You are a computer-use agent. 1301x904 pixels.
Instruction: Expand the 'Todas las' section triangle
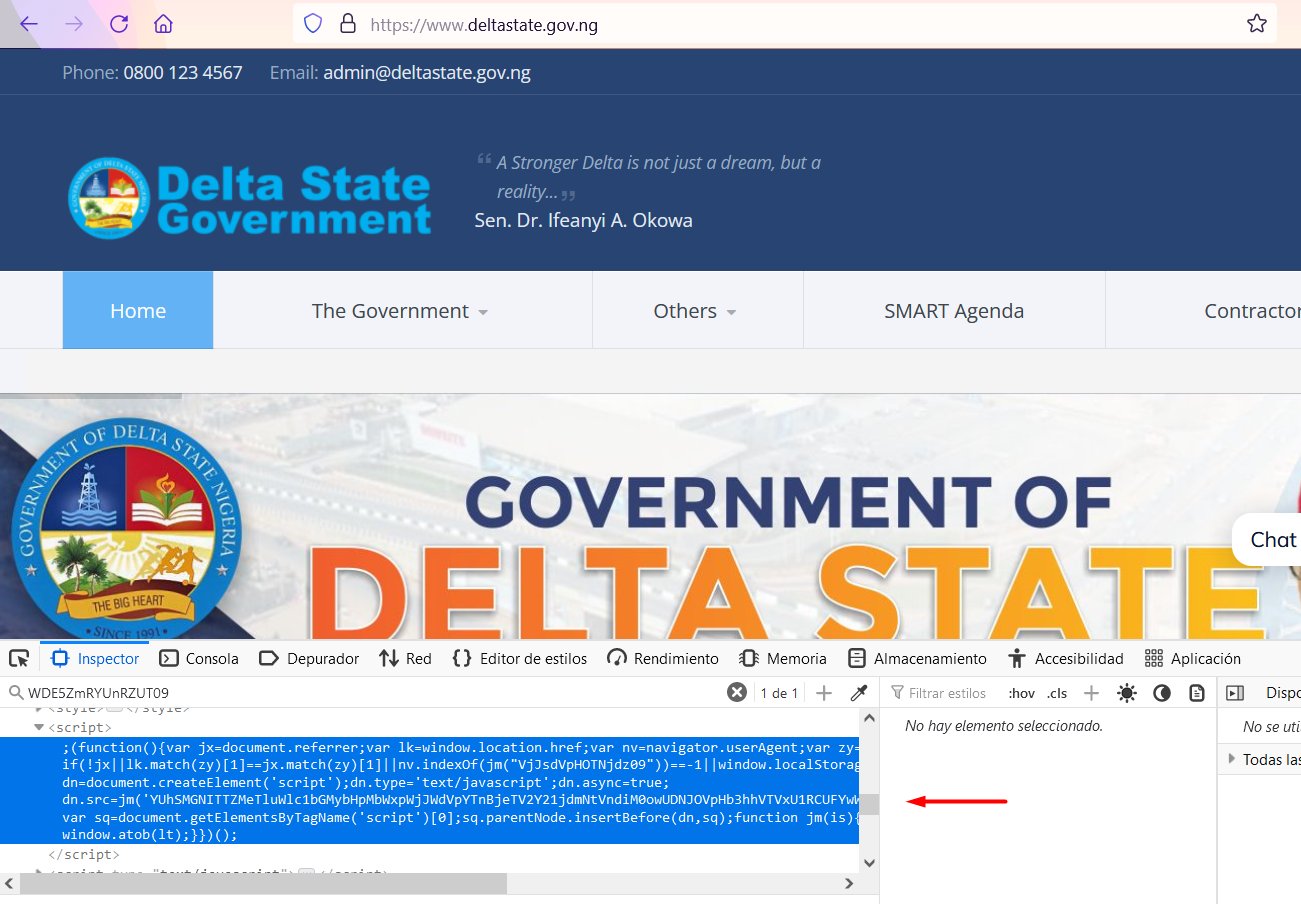pyautogui.click(x=1232, y=760)
